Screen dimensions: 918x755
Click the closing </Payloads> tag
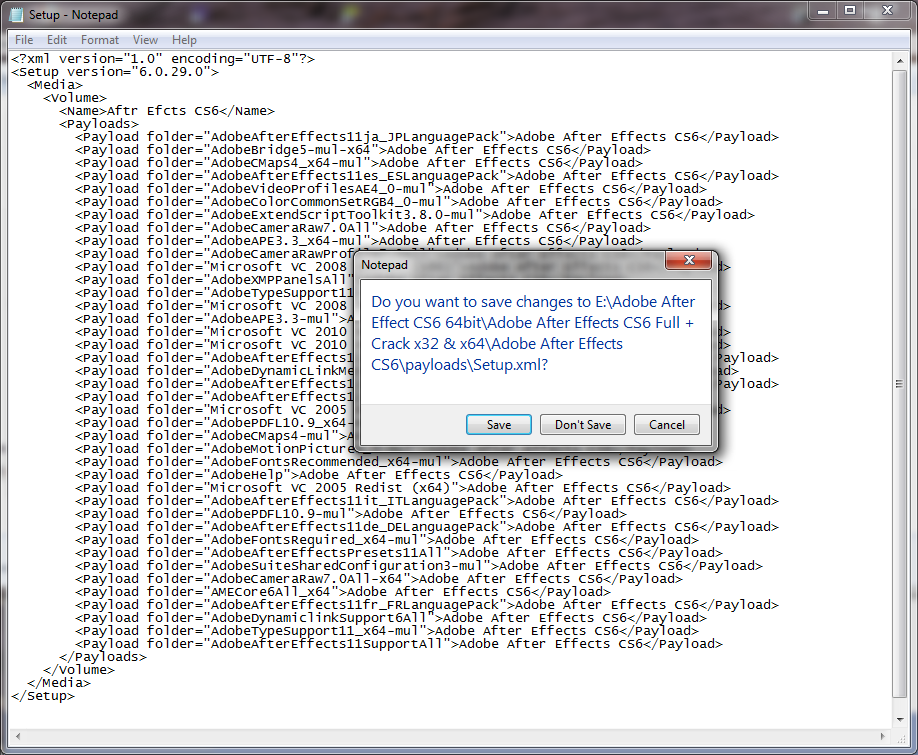pyautogui.click(x=103, y=656)
